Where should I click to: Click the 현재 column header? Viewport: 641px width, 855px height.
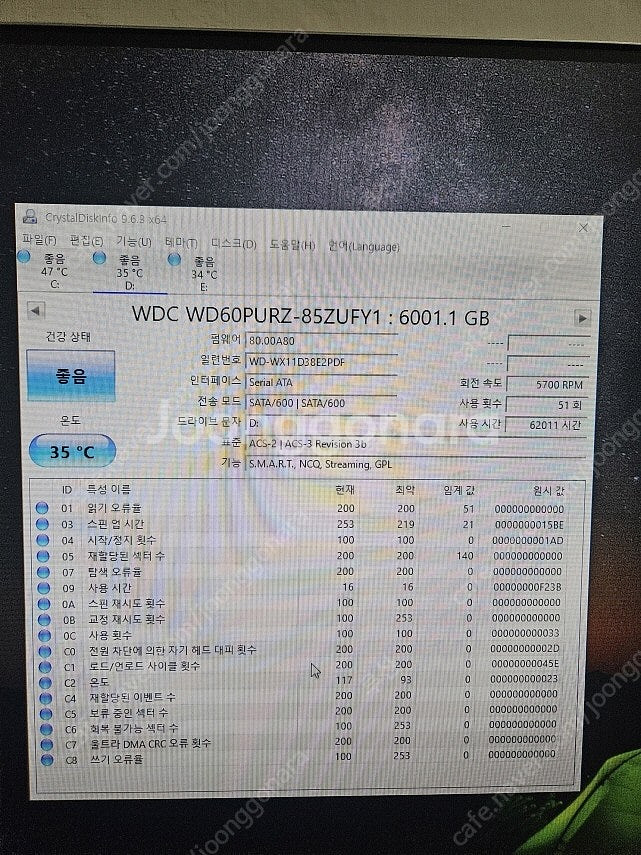344,490
